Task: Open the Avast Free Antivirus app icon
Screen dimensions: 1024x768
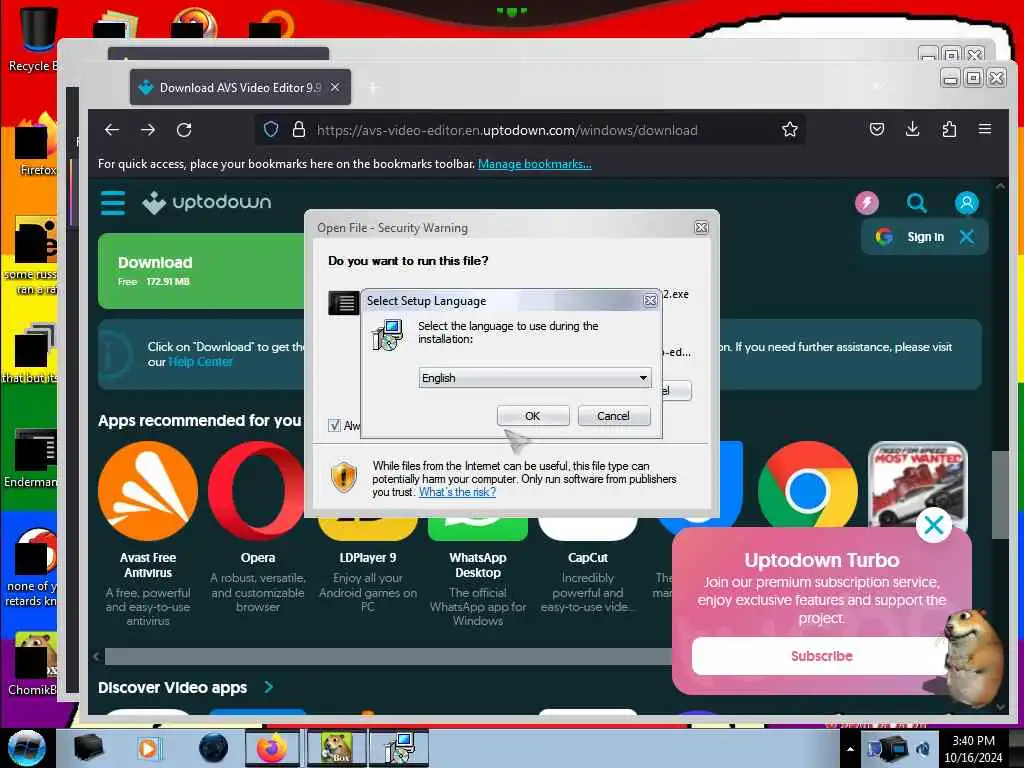Action: pos(148,491)
